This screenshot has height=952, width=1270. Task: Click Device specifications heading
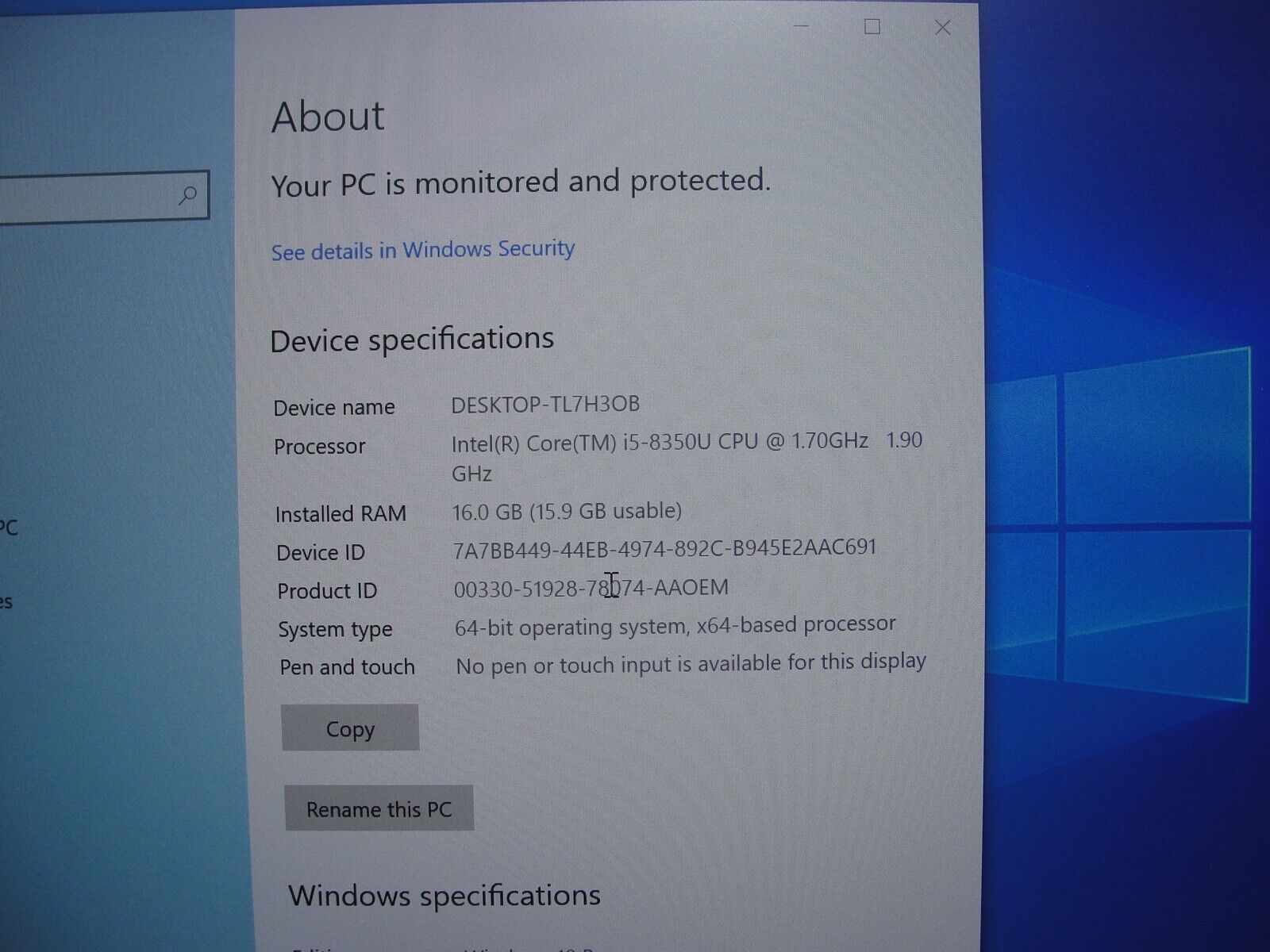click(x=412, y=340)
